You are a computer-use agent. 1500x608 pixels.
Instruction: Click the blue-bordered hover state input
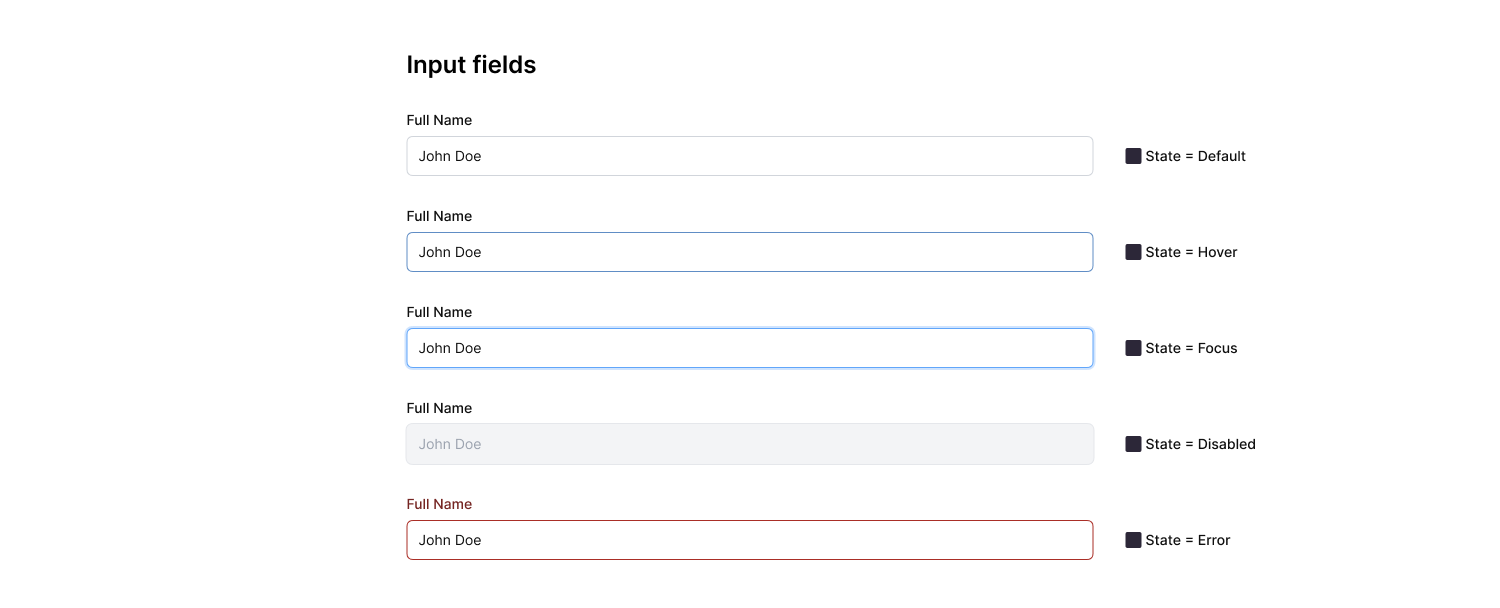tap(749, 252)
